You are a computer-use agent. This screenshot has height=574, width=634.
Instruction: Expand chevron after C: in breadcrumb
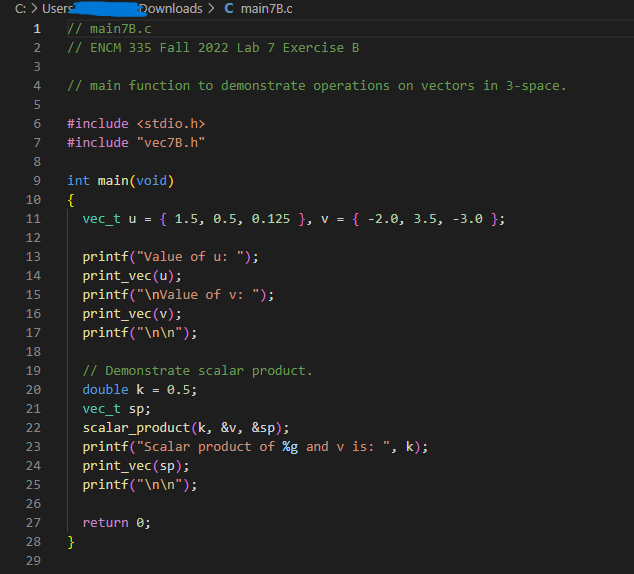coord(34,8)
